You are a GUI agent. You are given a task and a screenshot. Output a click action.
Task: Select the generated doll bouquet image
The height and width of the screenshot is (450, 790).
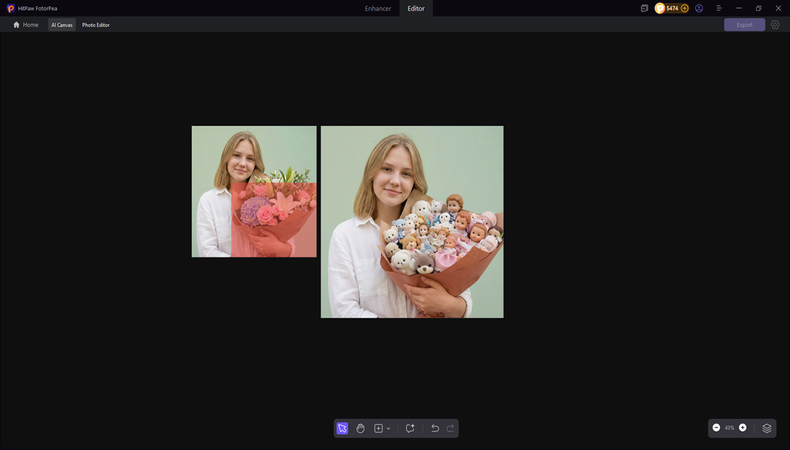pyautogui.click(x=412, y=222)
